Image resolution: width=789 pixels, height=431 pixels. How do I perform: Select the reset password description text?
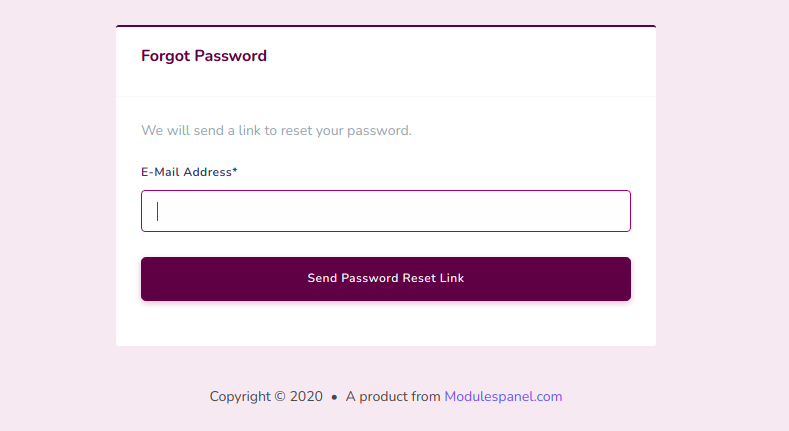coord(276,130)
